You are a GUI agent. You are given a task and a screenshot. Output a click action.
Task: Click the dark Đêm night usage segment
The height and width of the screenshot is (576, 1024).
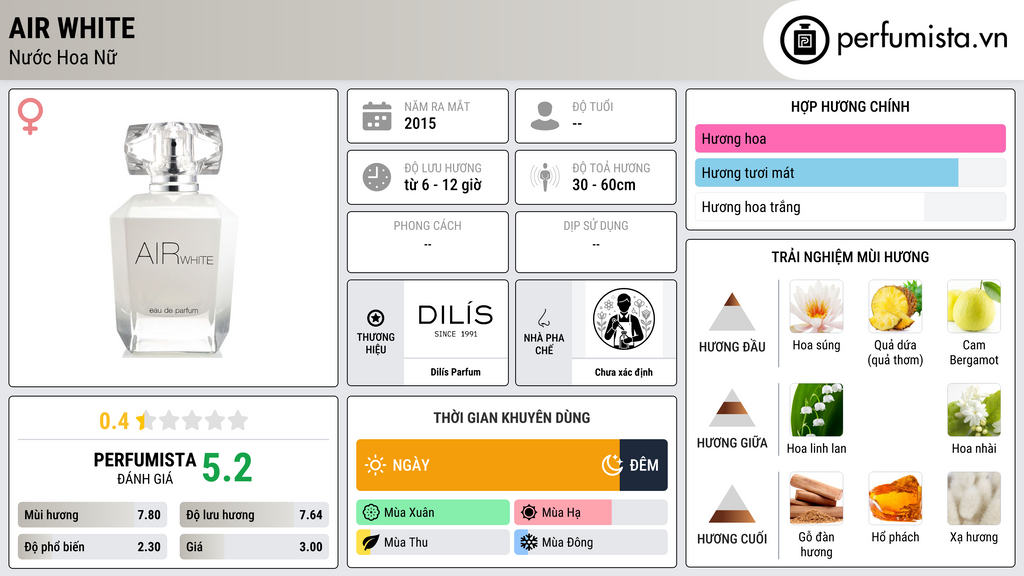[644, 465]
